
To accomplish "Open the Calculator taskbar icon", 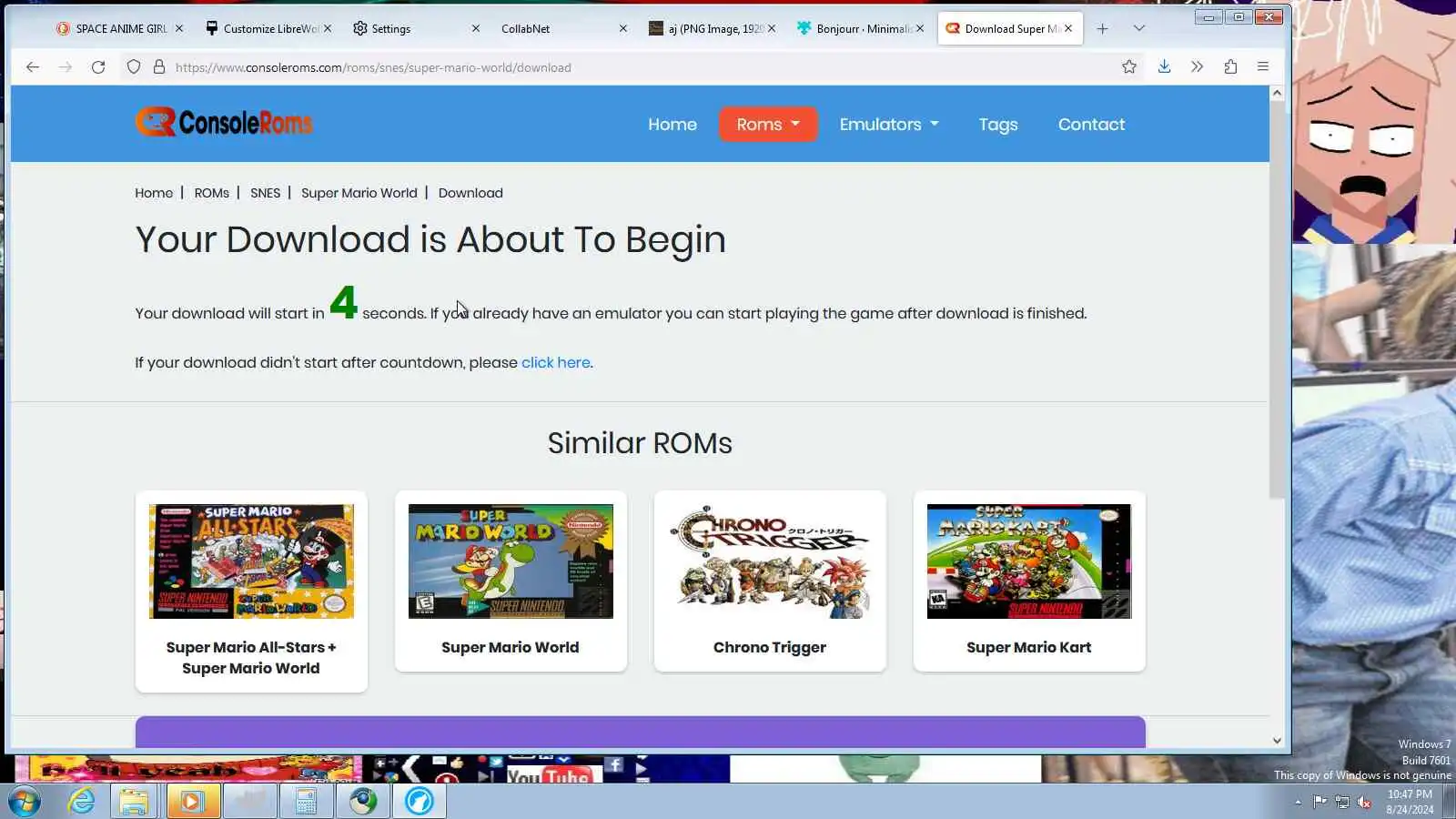I will (x=306, y=802).
